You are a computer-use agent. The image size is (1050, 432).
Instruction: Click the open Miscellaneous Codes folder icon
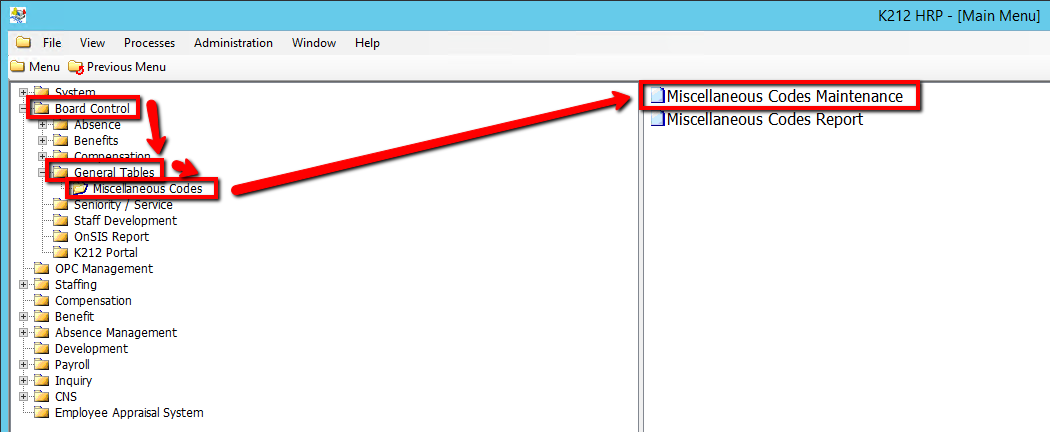click(80, 189)
